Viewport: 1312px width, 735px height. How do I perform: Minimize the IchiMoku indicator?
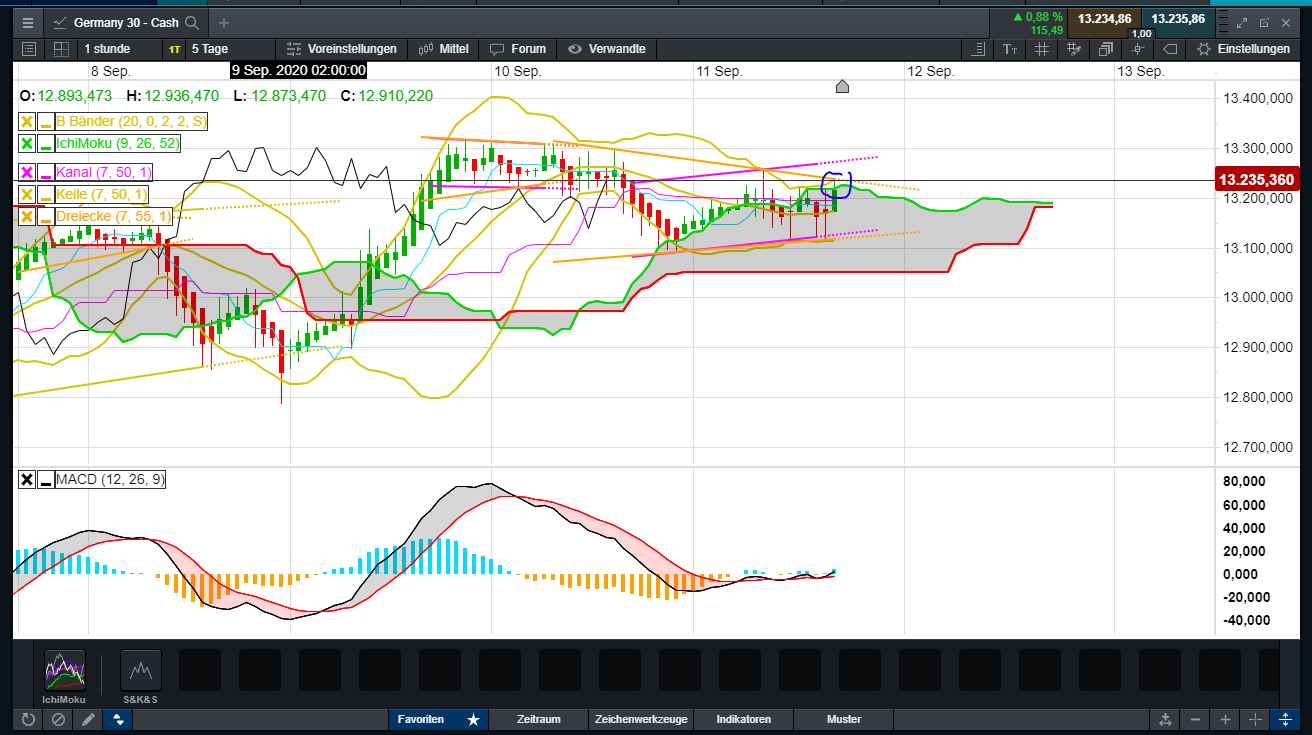(x=45, y=143)
